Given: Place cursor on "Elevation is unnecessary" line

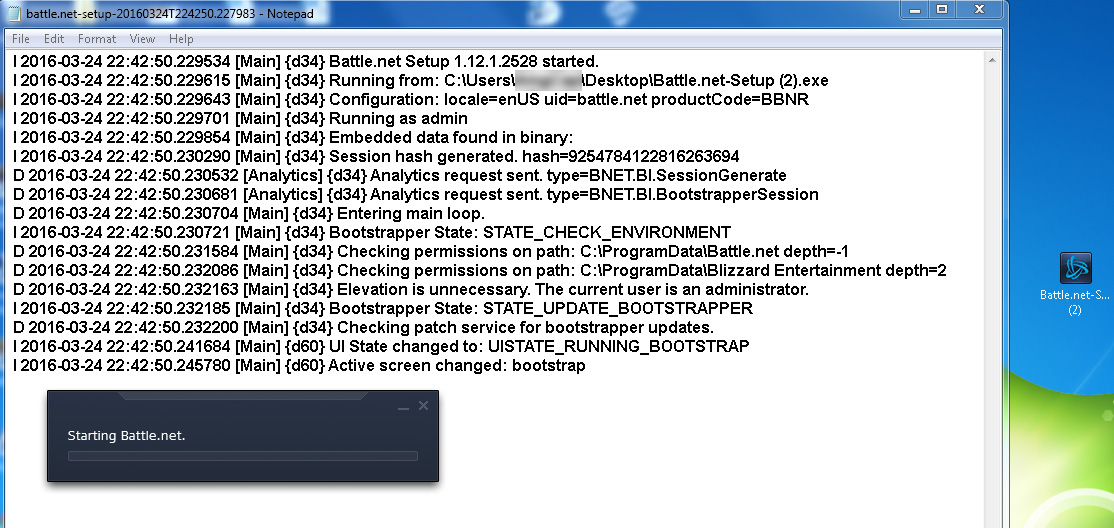Looking at the screenshot, I should (570, 289).
